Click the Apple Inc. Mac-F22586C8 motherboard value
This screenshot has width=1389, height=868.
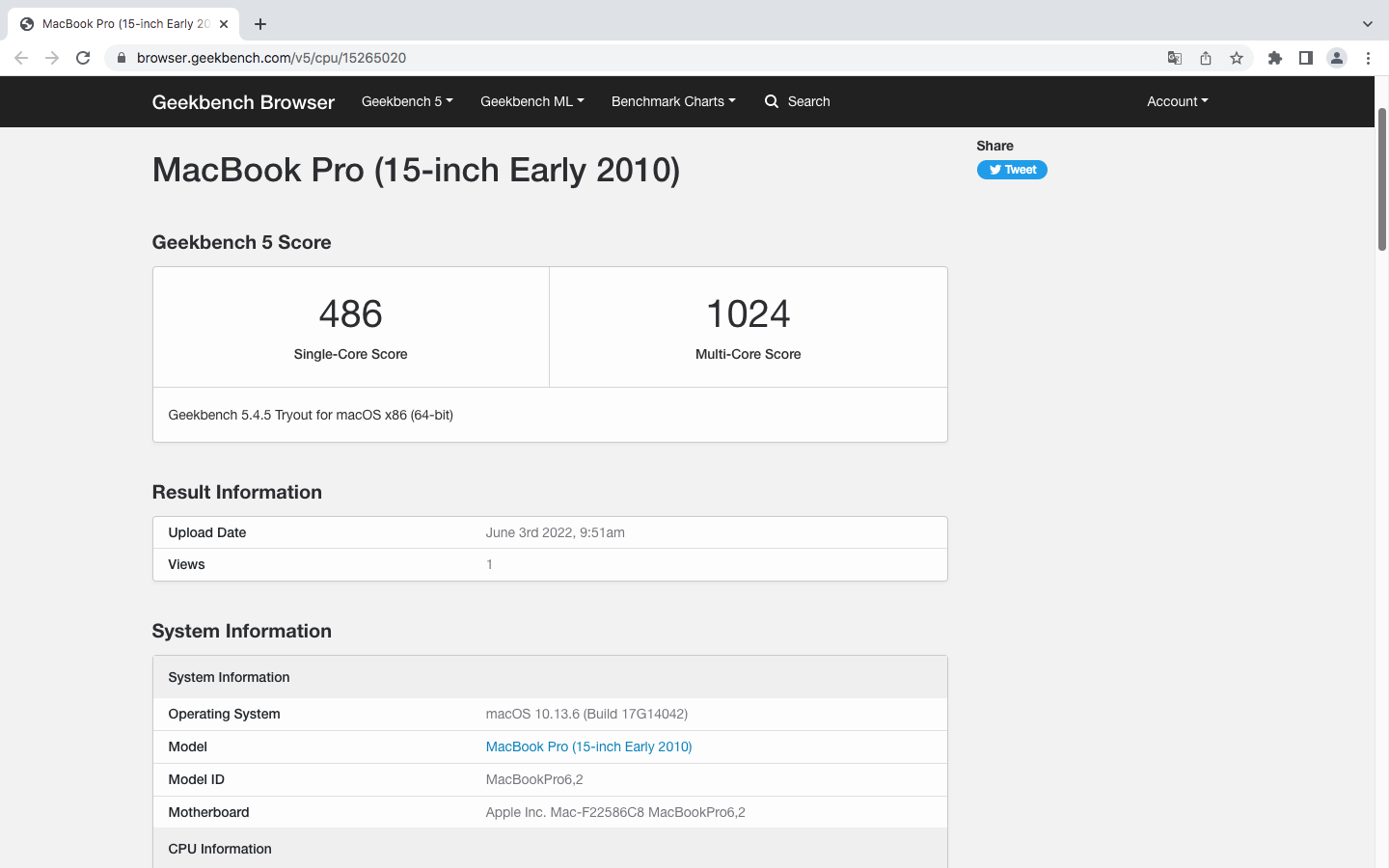point(615,812)
